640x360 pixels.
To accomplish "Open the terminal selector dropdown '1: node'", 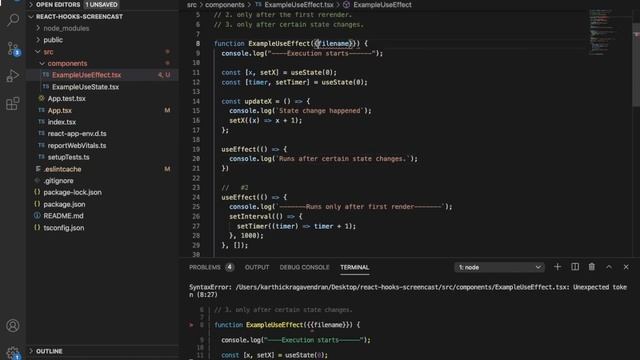I will pyautogui.click(x=500, y=267).
